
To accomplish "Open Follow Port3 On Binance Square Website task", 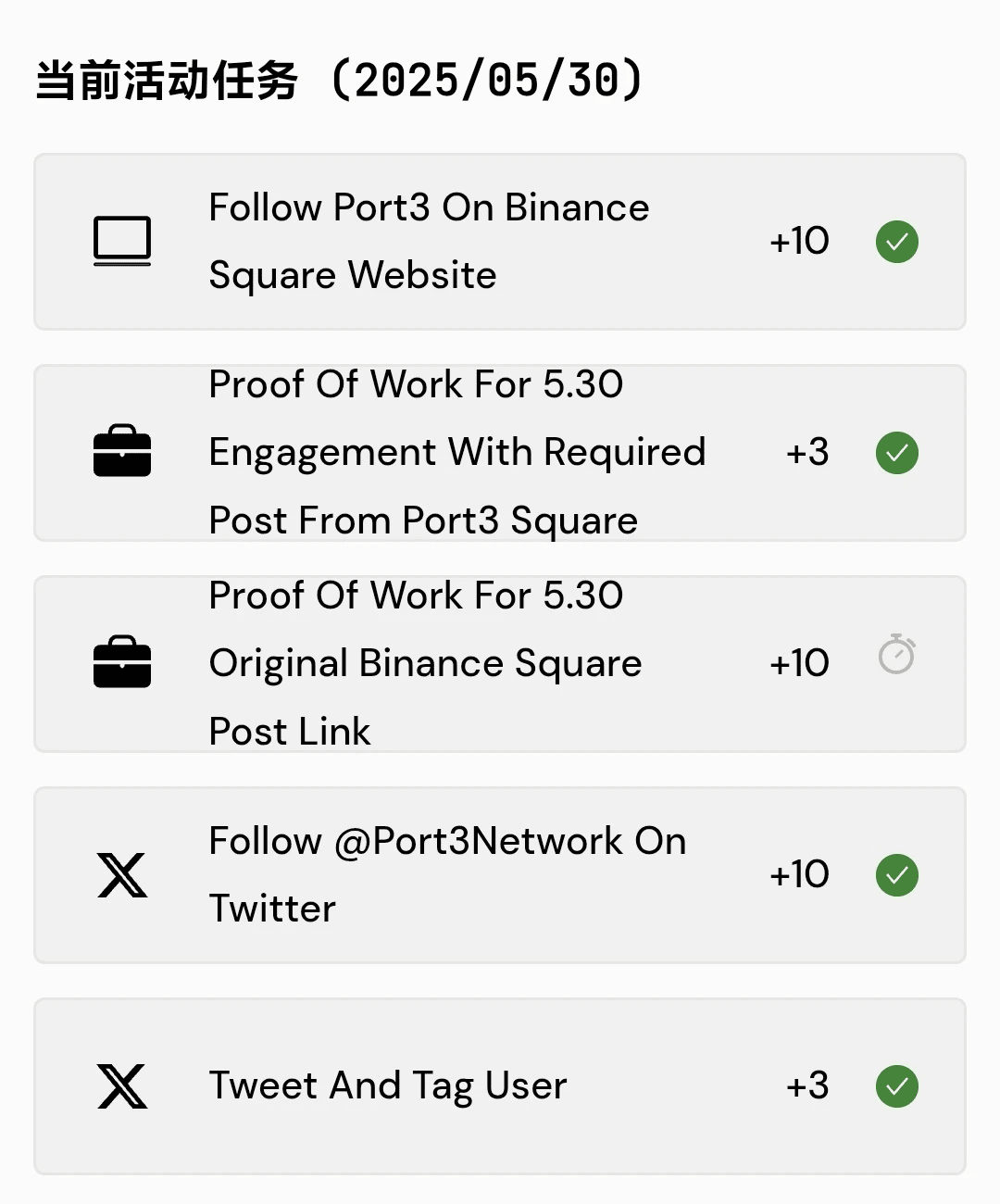I will point(500,242).
